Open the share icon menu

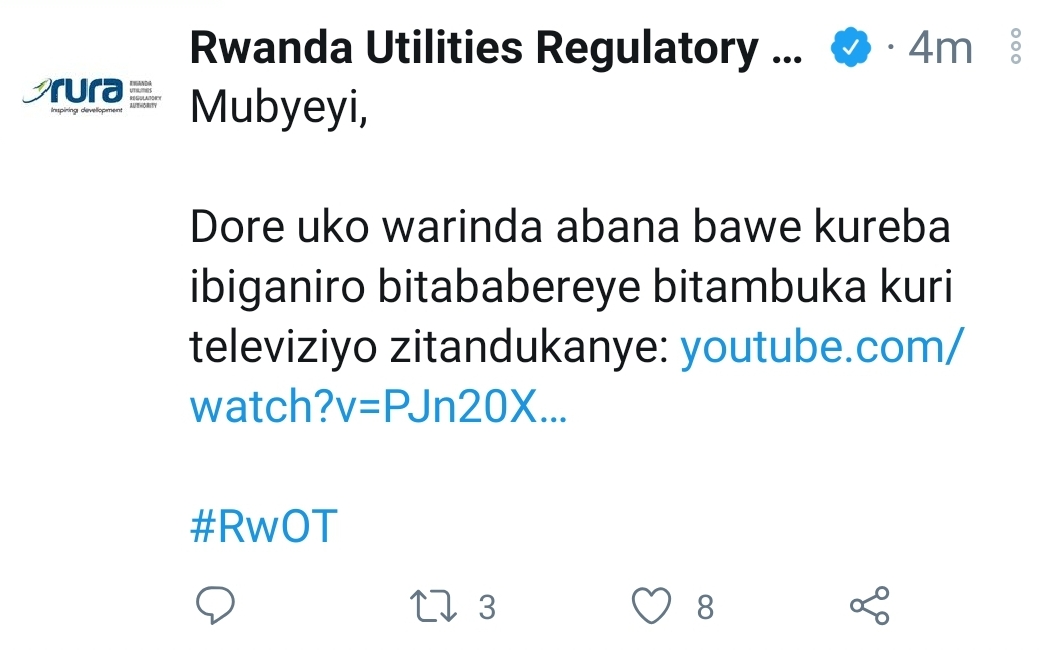click(x=870, y=606)
